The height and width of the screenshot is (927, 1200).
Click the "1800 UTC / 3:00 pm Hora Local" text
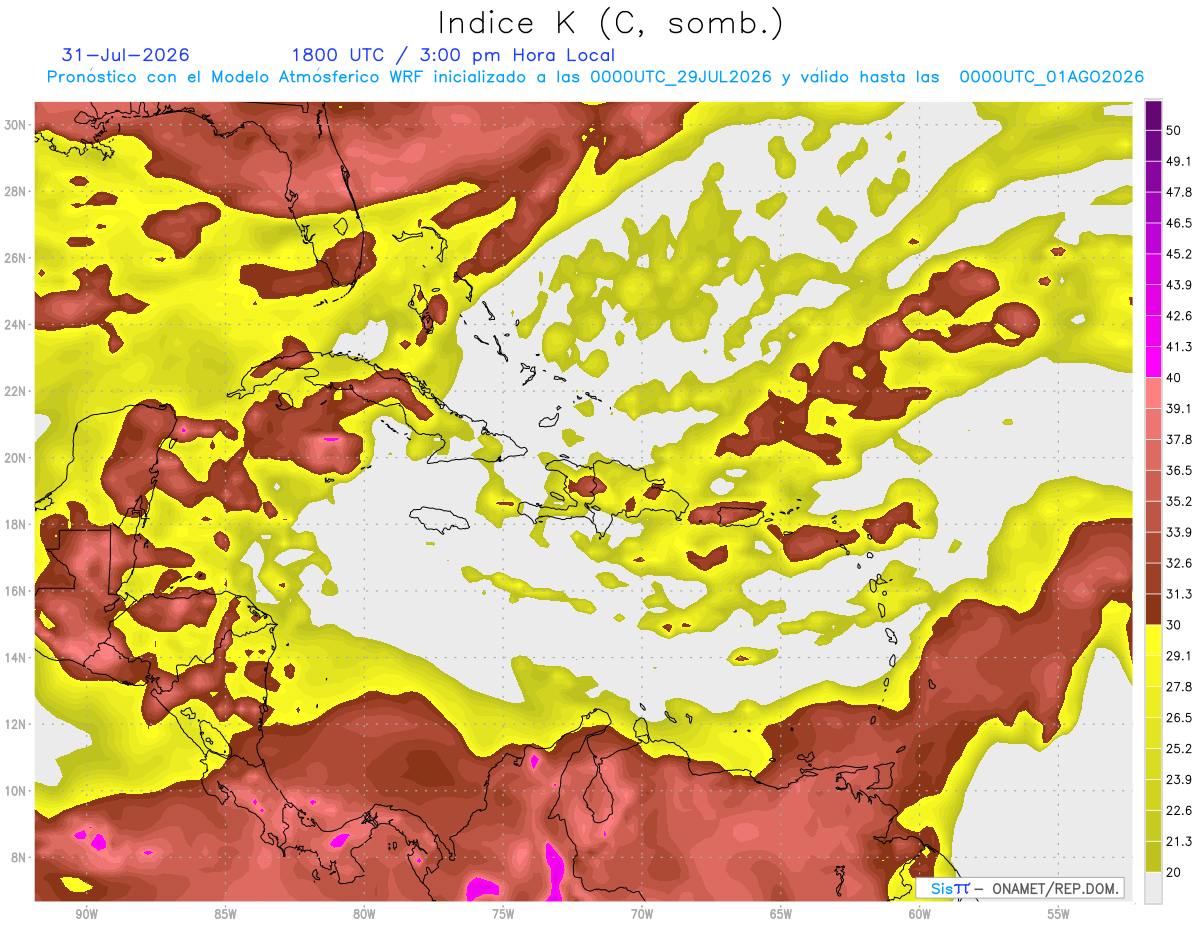(453, 55)
